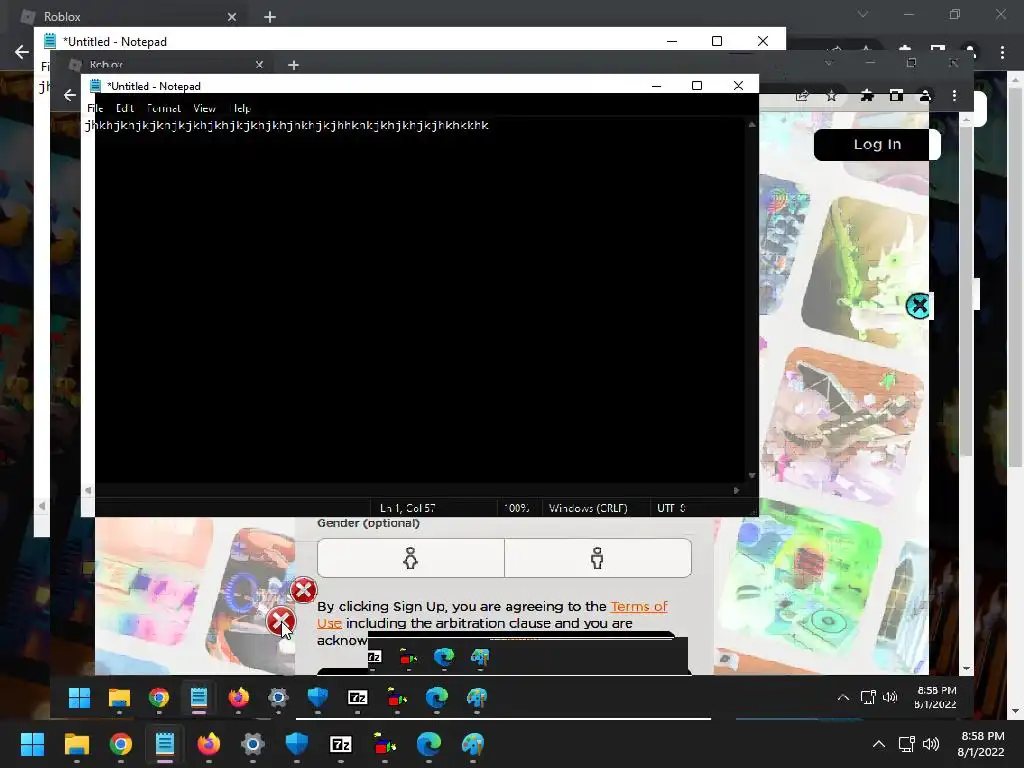Launch Firefox from the inner taskbar
Image resolution: width=1024 pixels, height=768 pixels.
pos(238,698)
